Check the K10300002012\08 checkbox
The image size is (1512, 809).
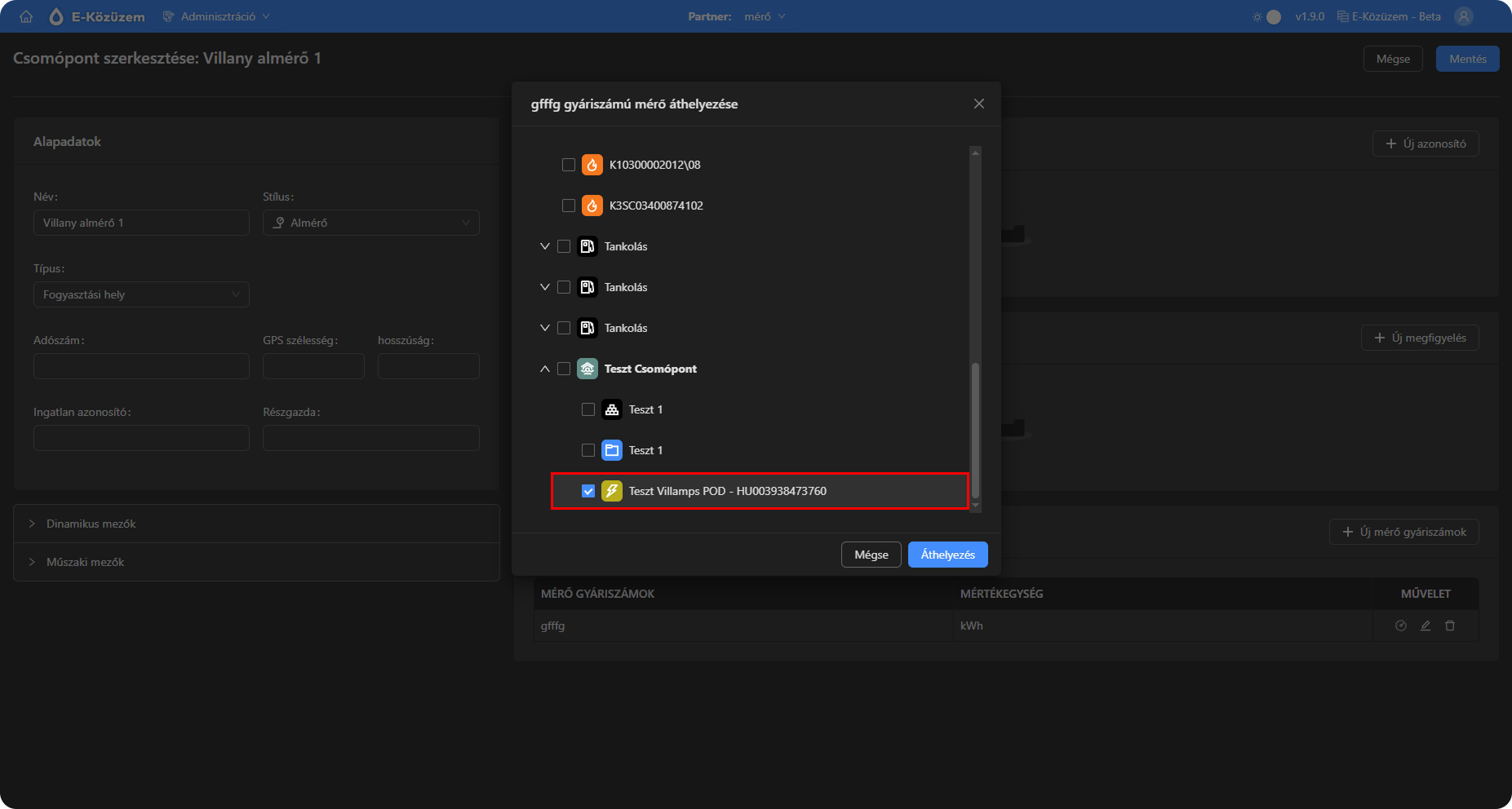point(569,165)
